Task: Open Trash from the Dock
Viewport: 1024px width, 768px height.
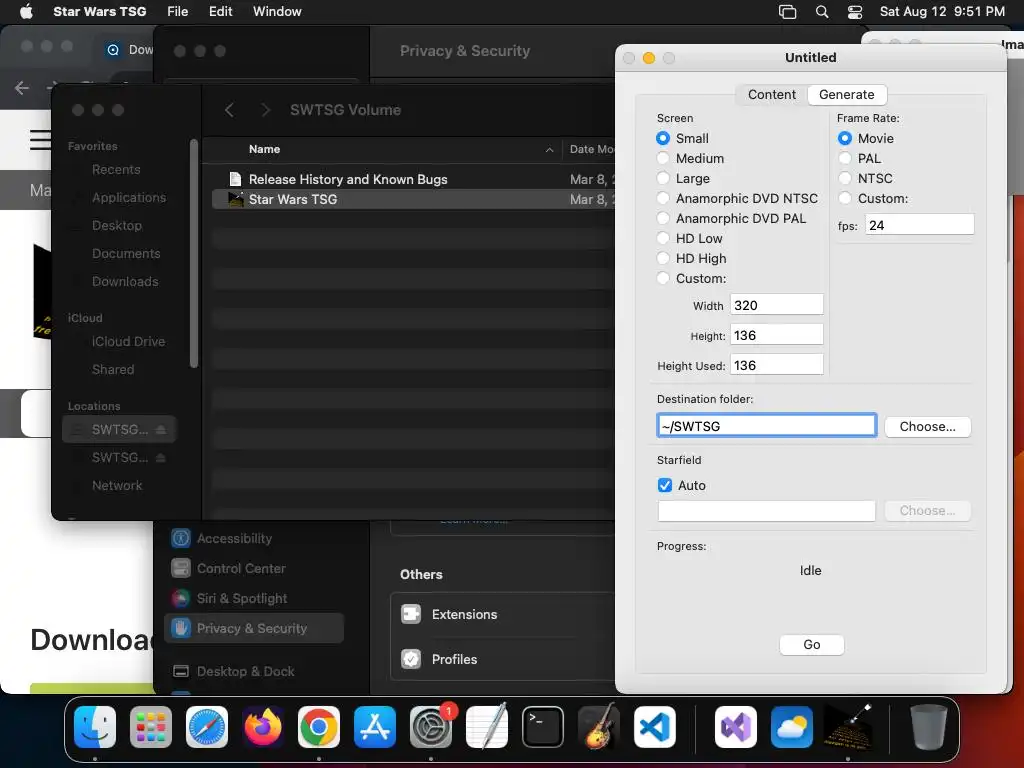Action: pos(929,727)
